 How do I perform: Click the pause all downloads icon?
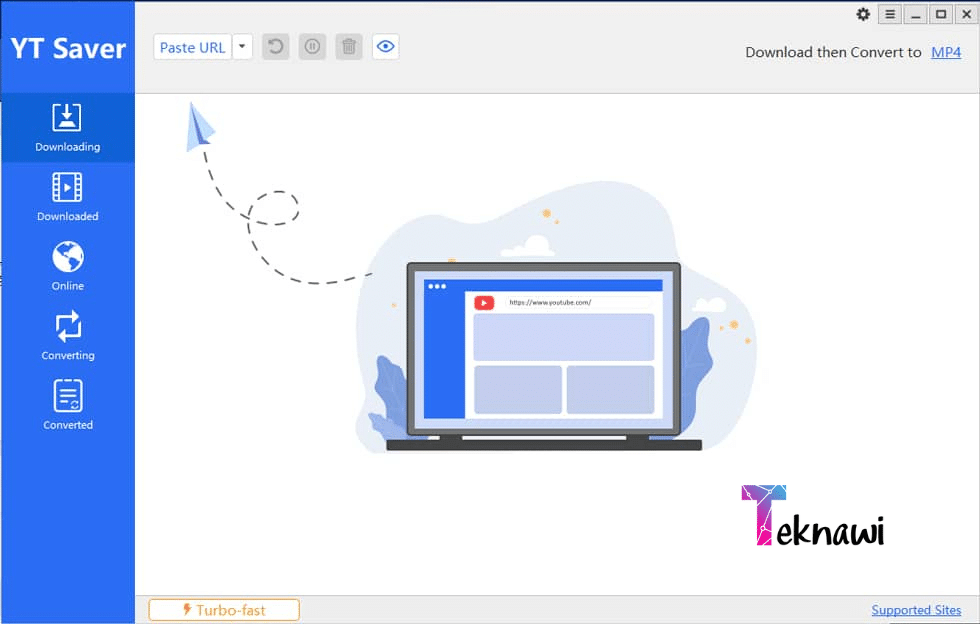tap(312, 47)
